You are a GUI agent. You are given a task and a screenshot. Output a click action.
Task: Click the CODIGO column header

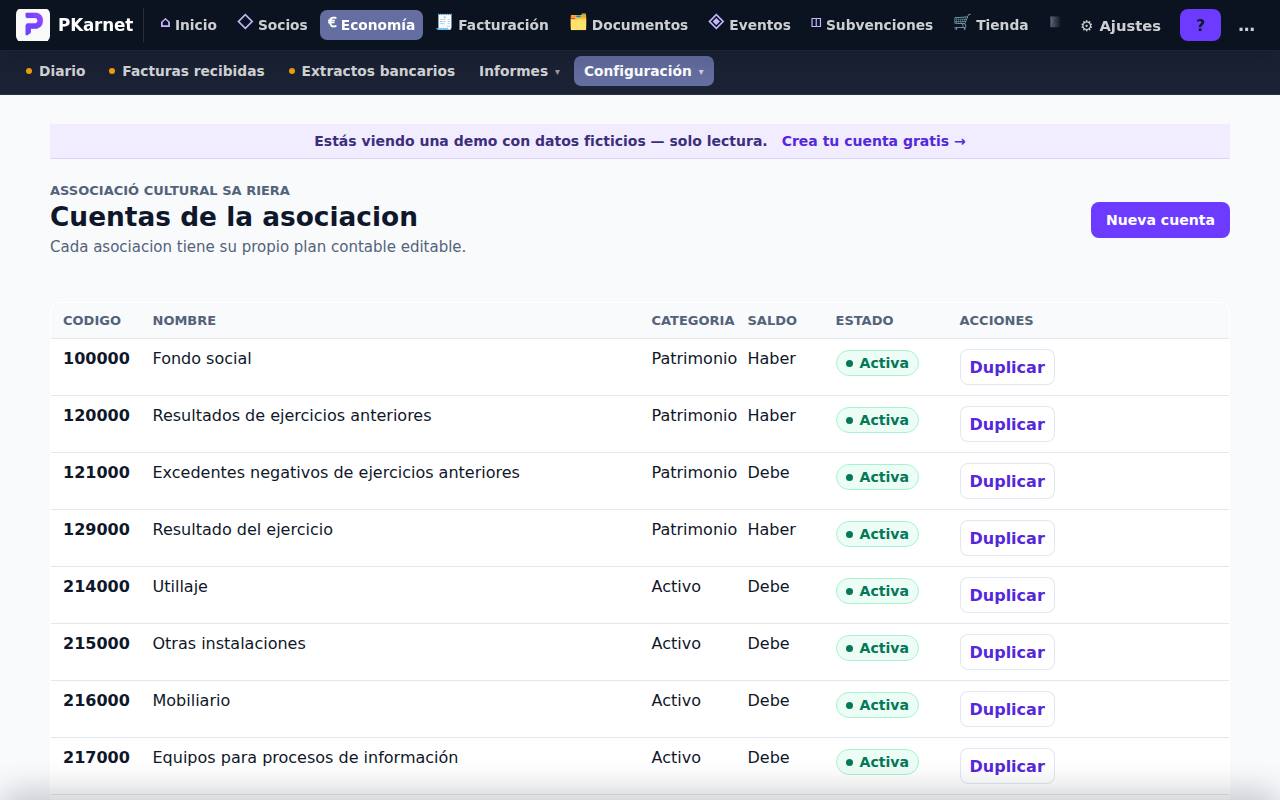(92, 321)
